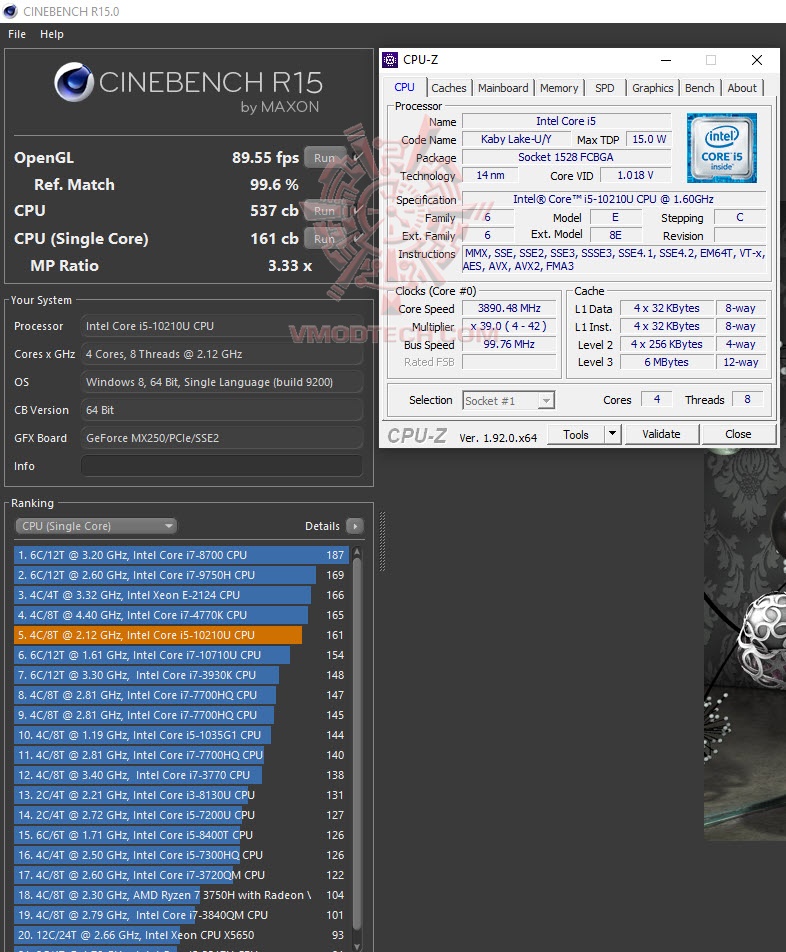Toggle the CPU (Single Core) test checkbox
This screenshot has width=786, height=952.
[x=358, y=239]
